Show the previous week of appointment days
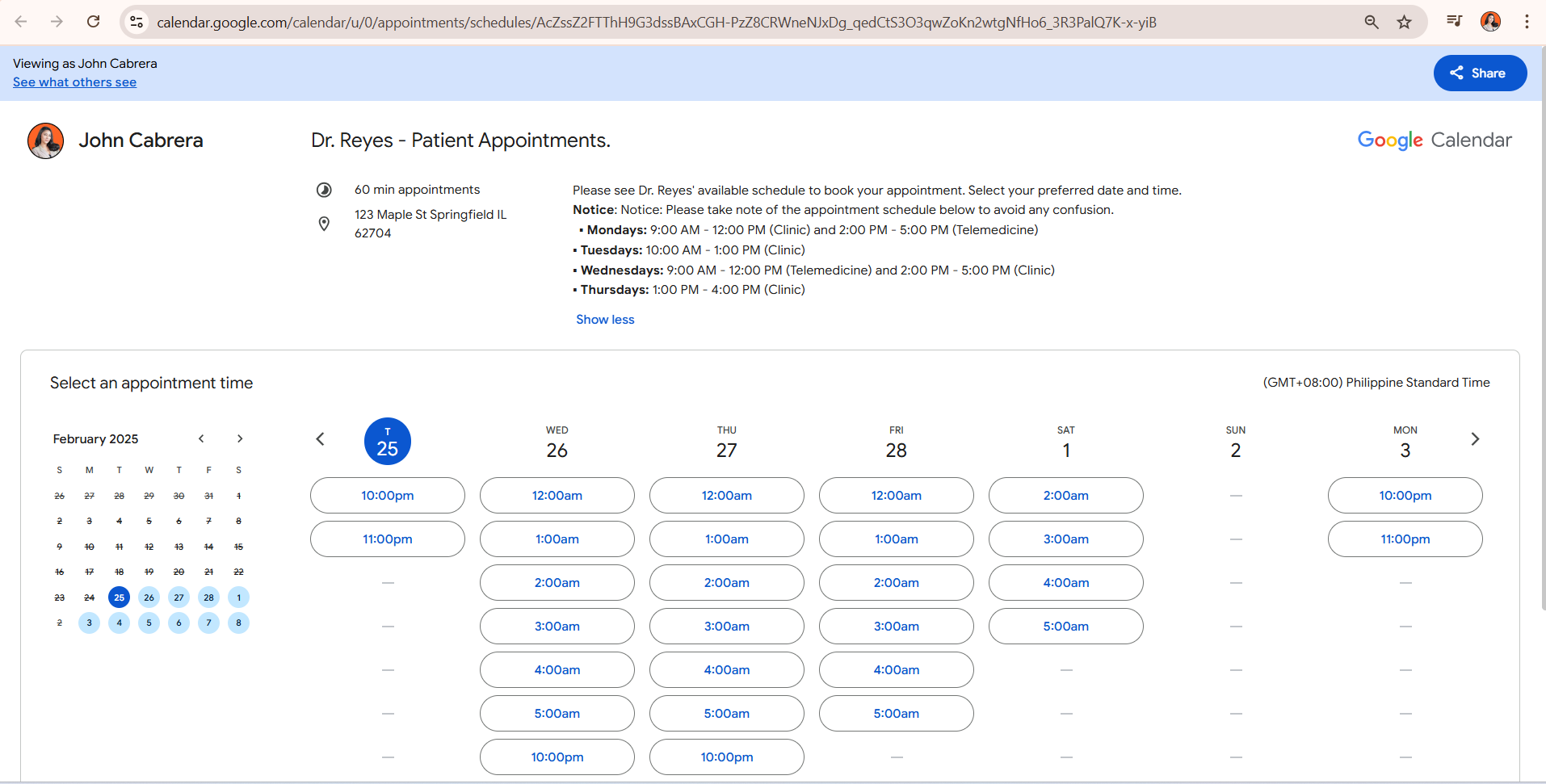1546x784 pixels. (320, 439)
